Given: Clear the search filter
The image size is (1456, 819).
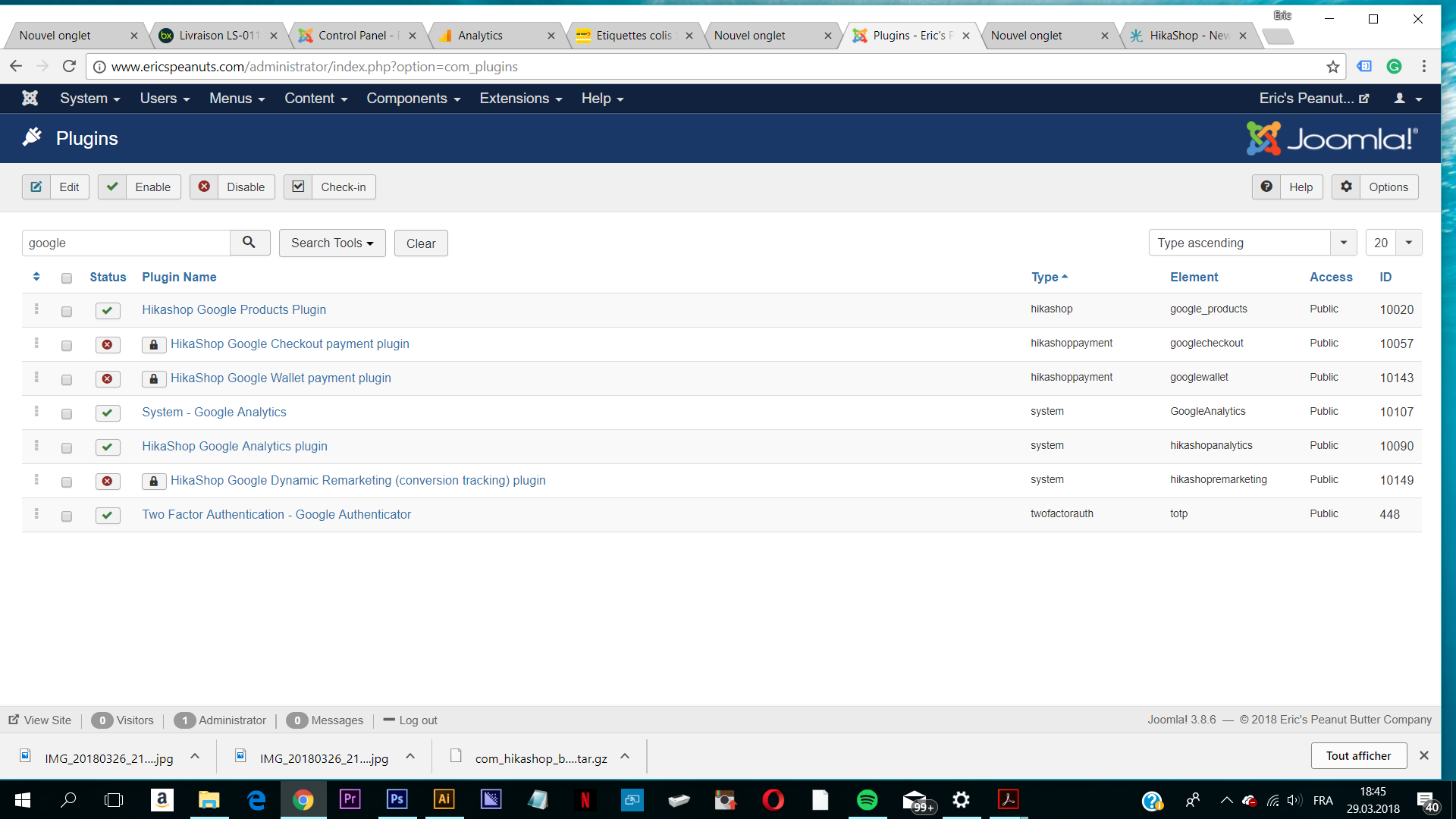Looking at the screenshot, I should click(421, 243).
